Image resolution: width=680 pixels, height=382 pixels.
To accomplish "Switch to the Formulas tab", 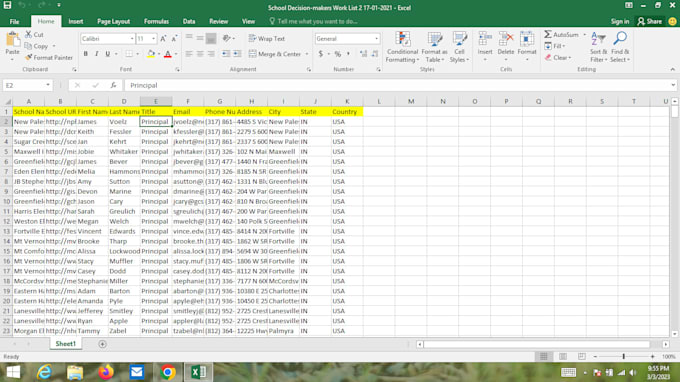I will click(x=156, y=21).
